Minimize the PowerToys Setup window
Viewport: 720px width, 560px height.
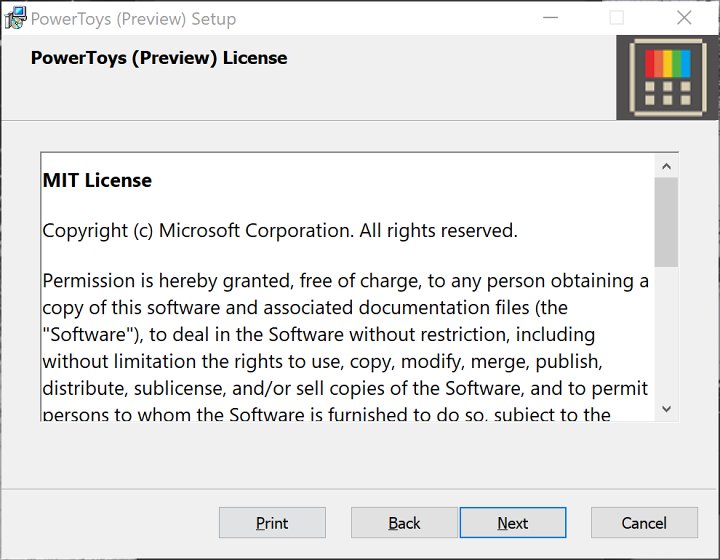click(549, 18)
